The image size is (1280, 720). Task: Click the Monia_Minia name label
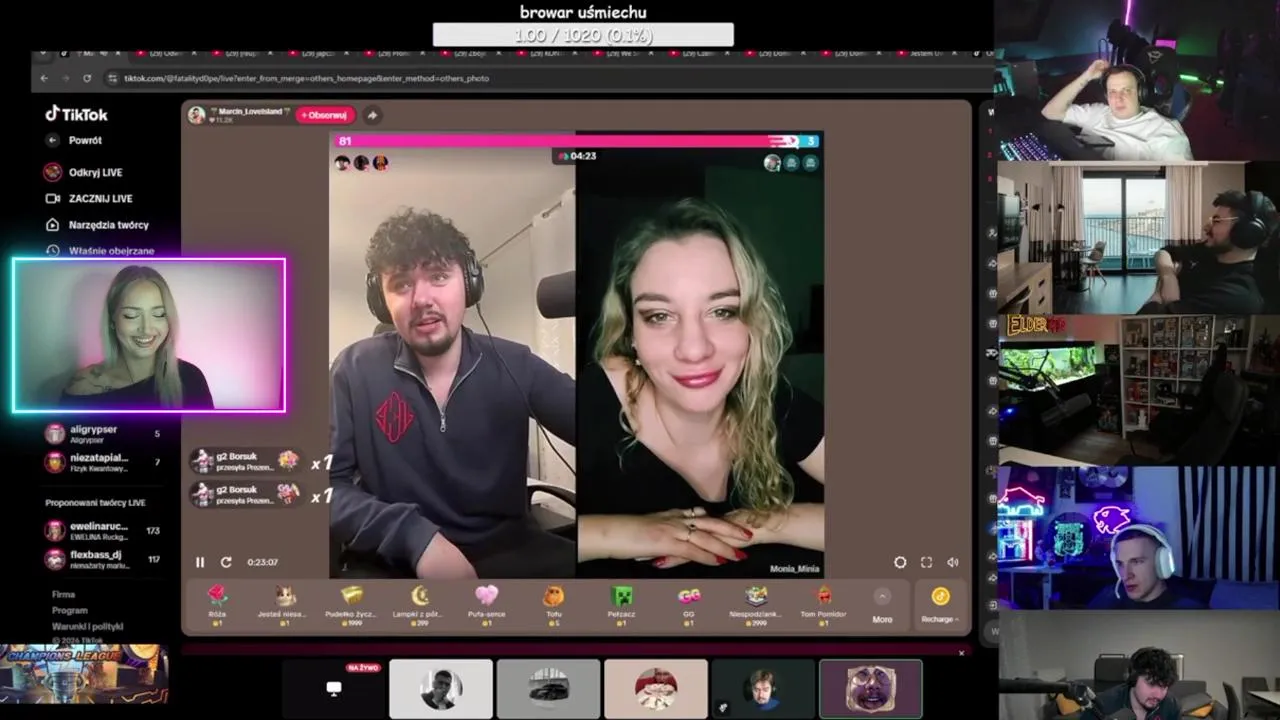(x=794, y=569)
